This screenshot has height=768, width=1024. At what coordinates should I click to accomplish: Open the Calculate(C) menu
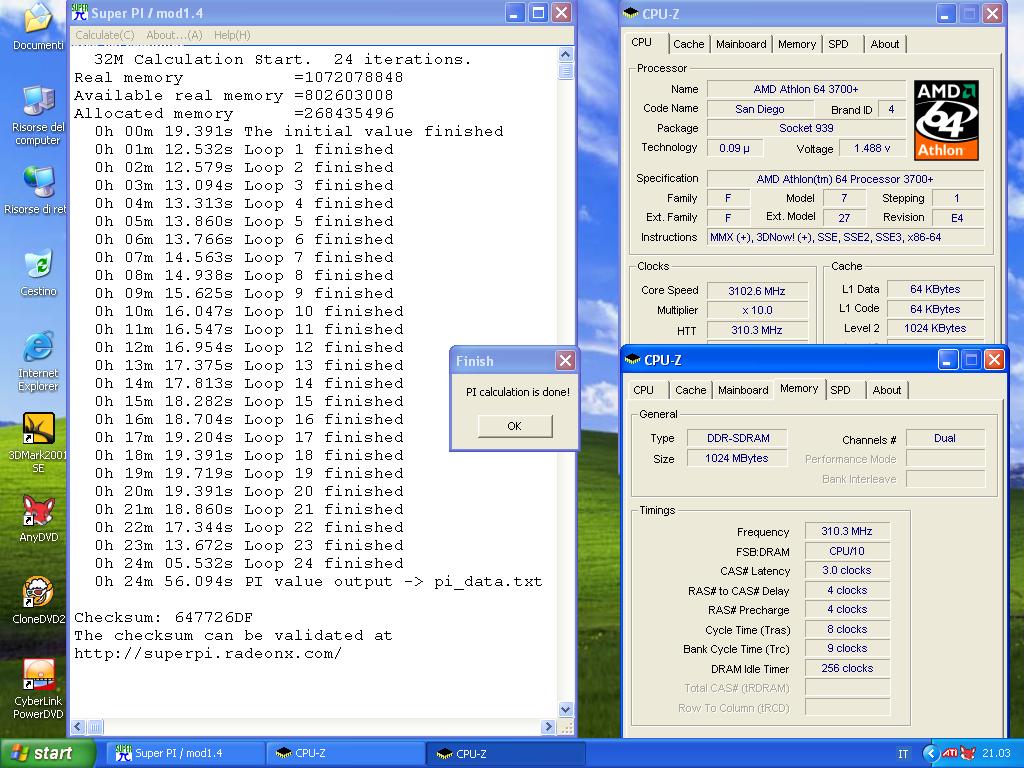104,35
